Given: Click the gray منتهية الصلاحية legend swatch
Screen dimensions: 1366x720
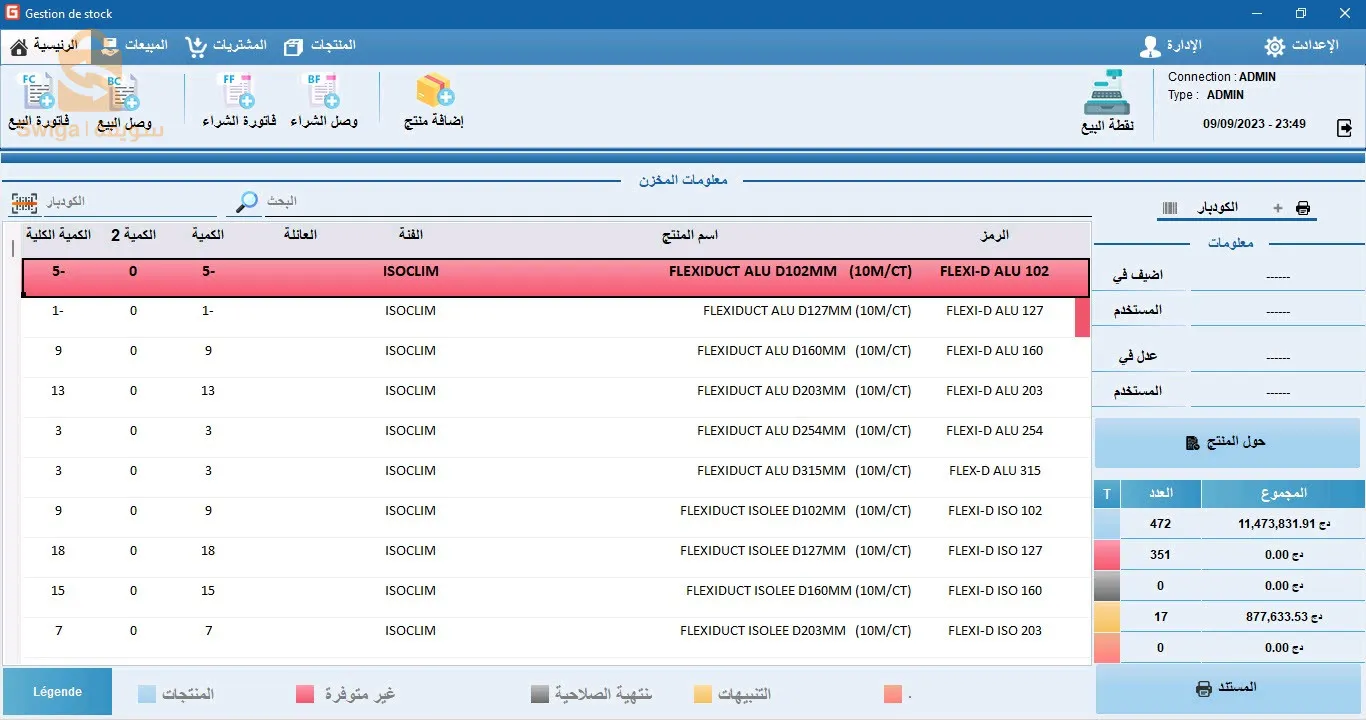Looking at the screenshot, I should coord(540,694).
